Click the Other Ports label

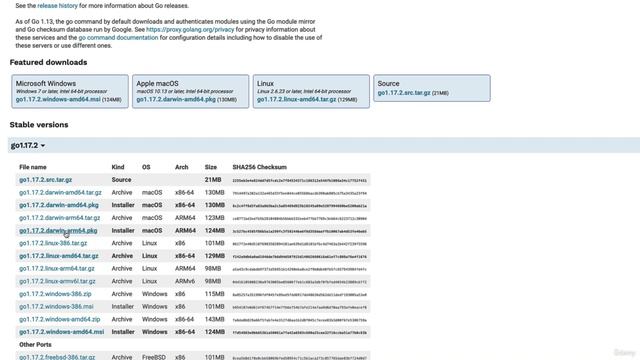(x=35, y=344)
